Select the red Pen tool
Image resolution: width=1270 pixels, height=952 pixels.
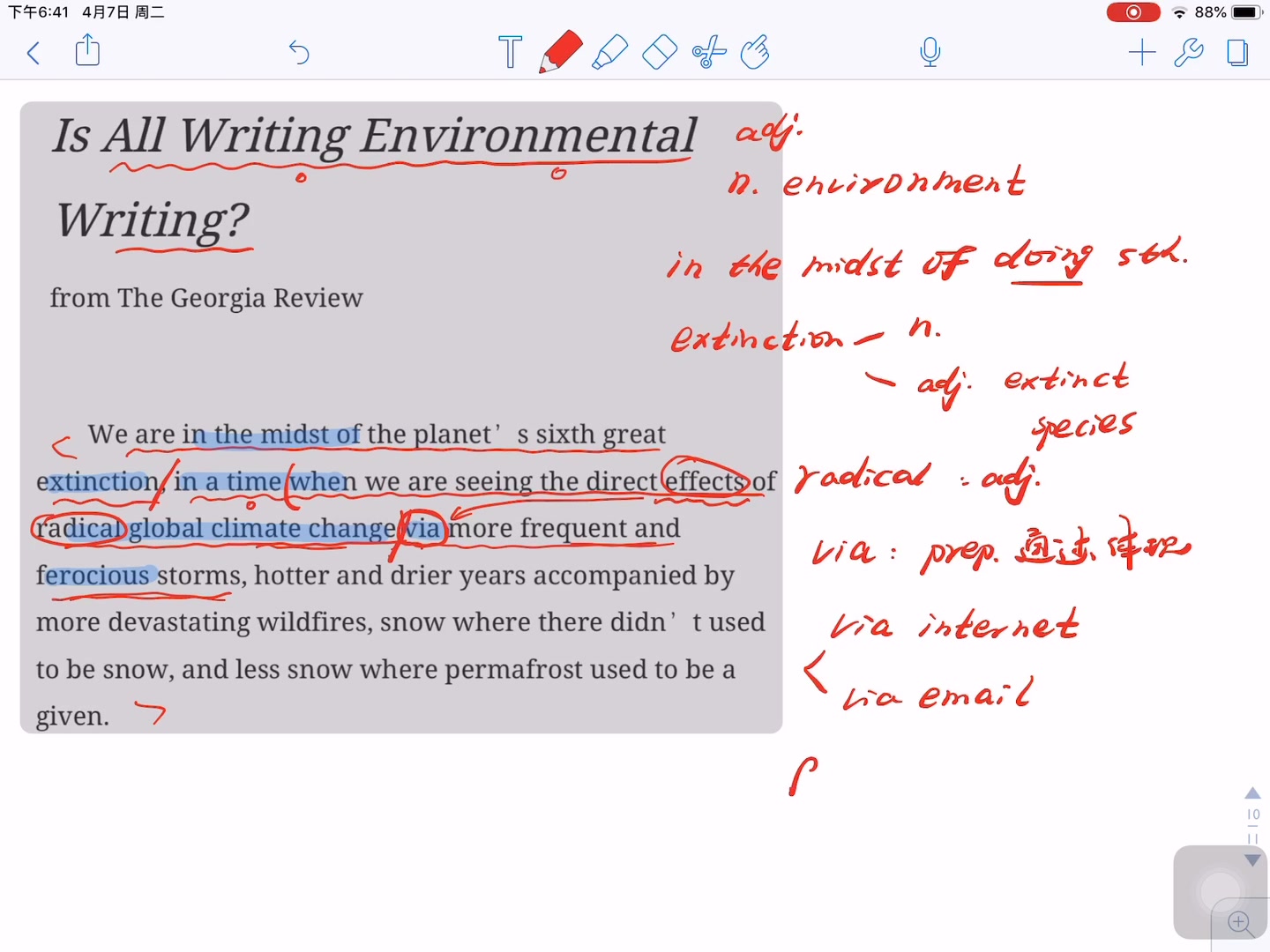tap(560, 51)
